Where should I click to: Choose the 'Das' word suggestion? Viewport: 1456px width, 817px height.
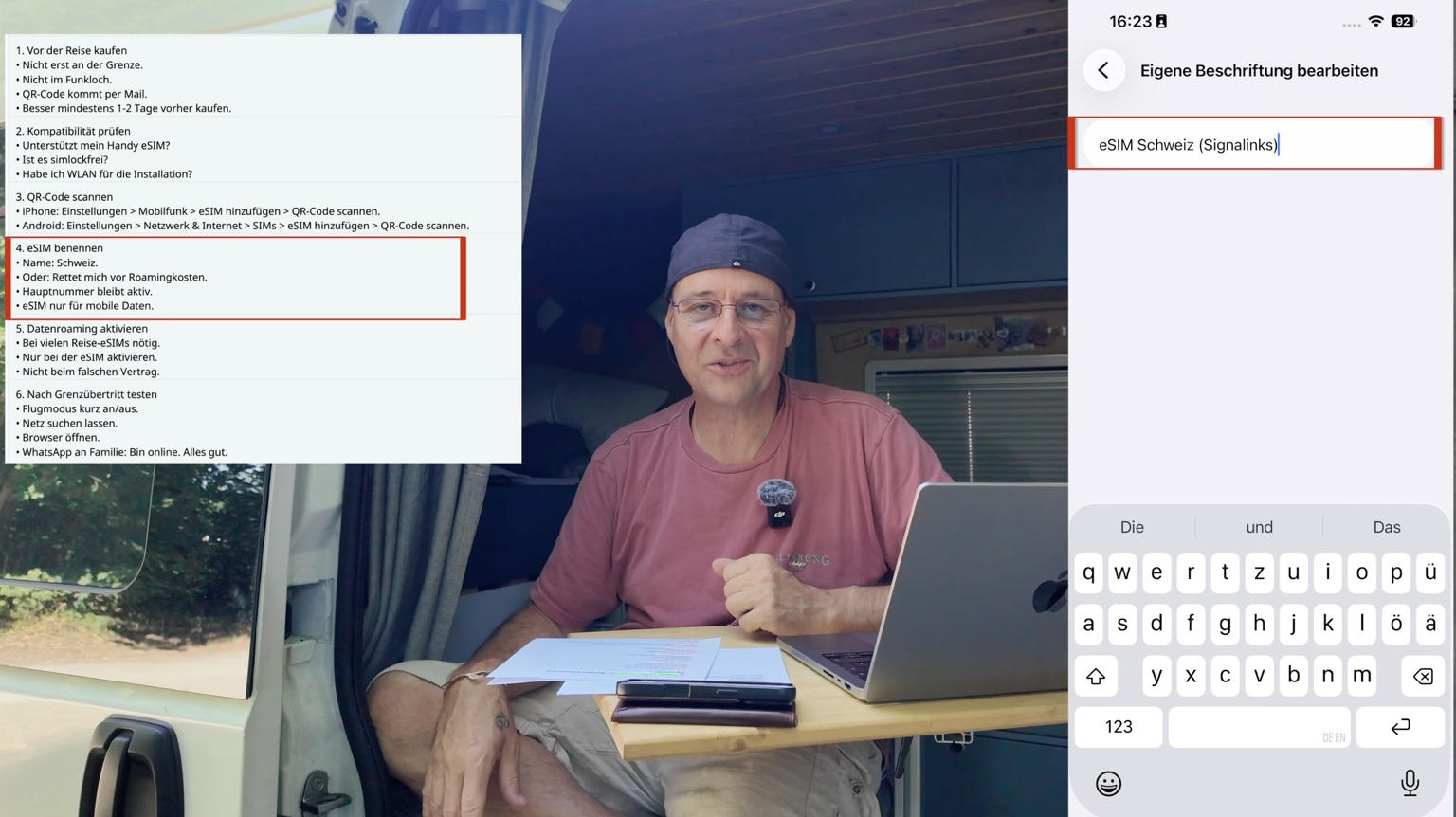[1386, 527]
